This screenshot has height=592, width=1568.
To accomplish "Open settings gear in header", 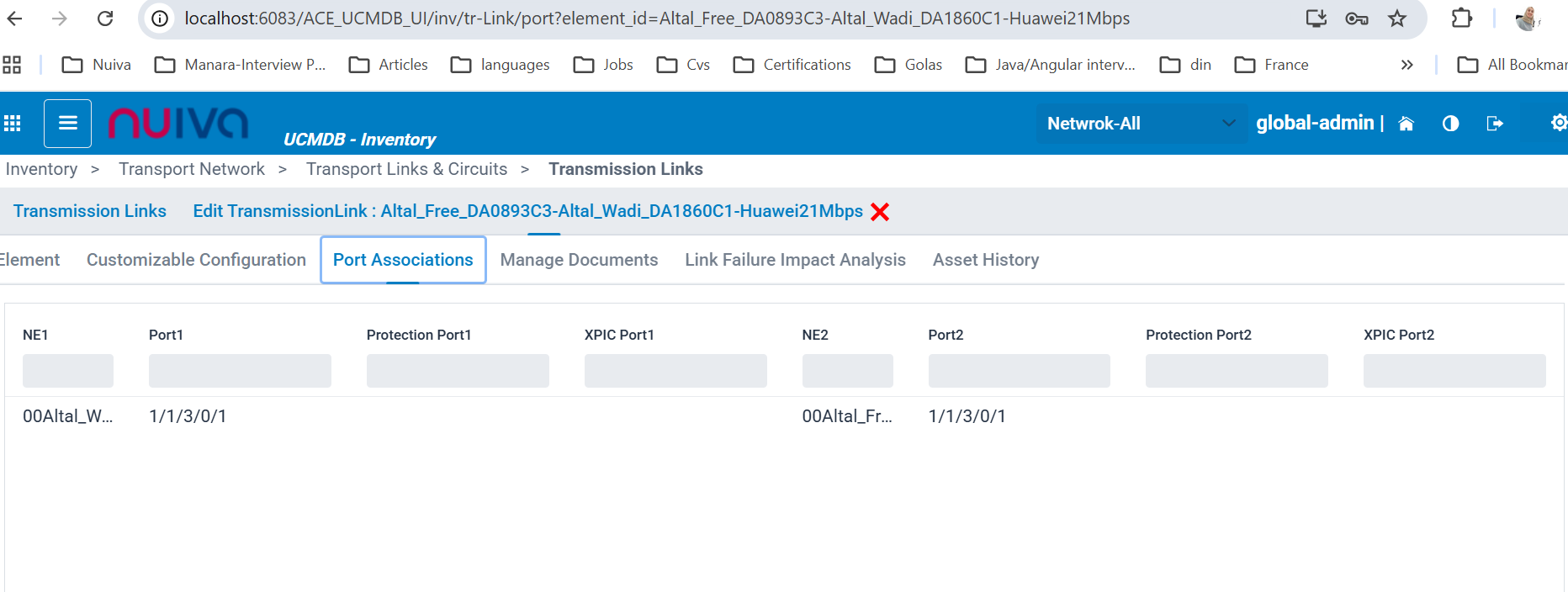I will click(1558, 124).
